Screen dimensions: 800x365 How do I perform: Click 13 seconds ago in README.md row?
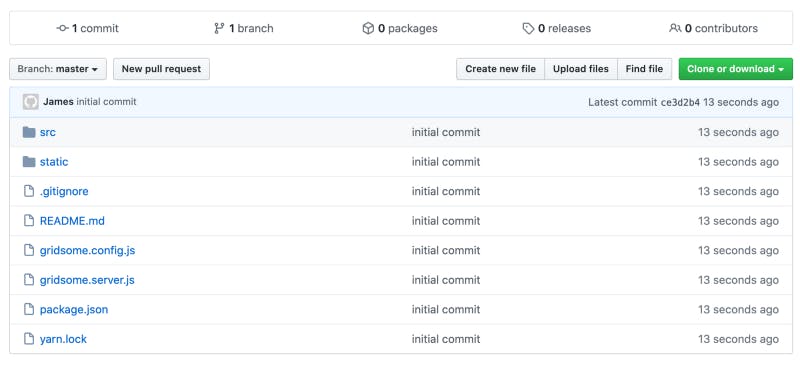[x=738, y=222]
